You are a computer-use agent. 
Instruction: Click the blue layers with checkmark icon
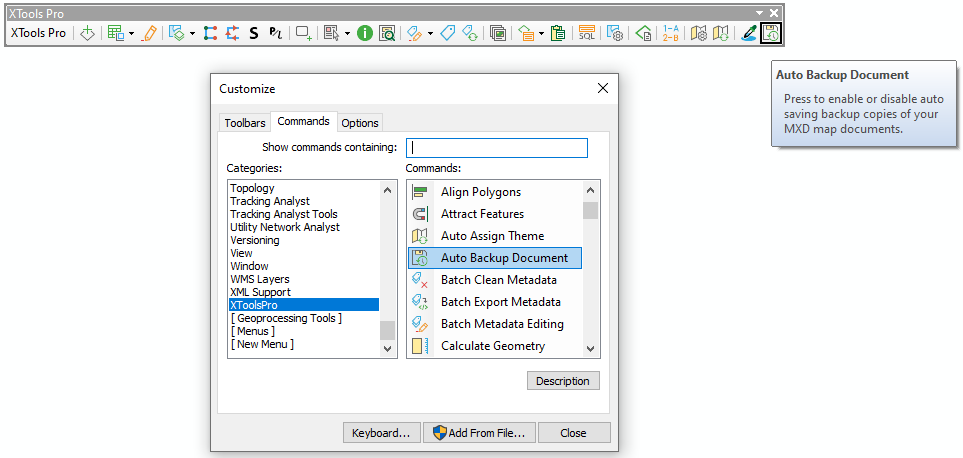coord(177,33)
